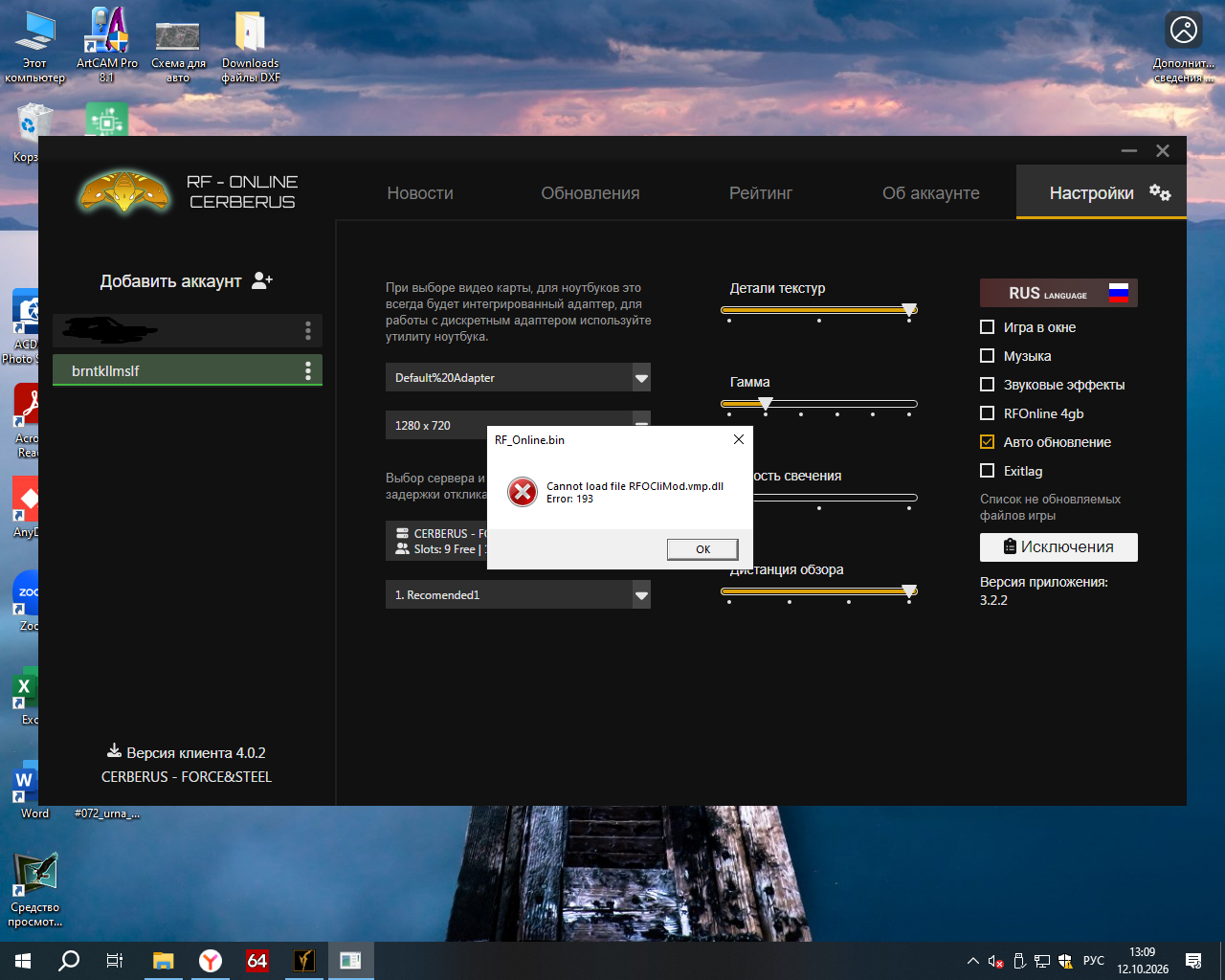Open options menu for the redacted account

308,330
